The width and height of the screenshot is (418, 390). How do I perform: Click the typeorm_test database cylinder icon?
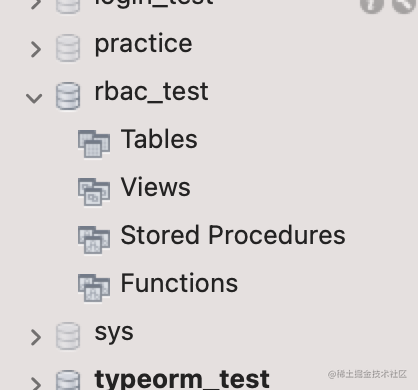click(68, 380)
